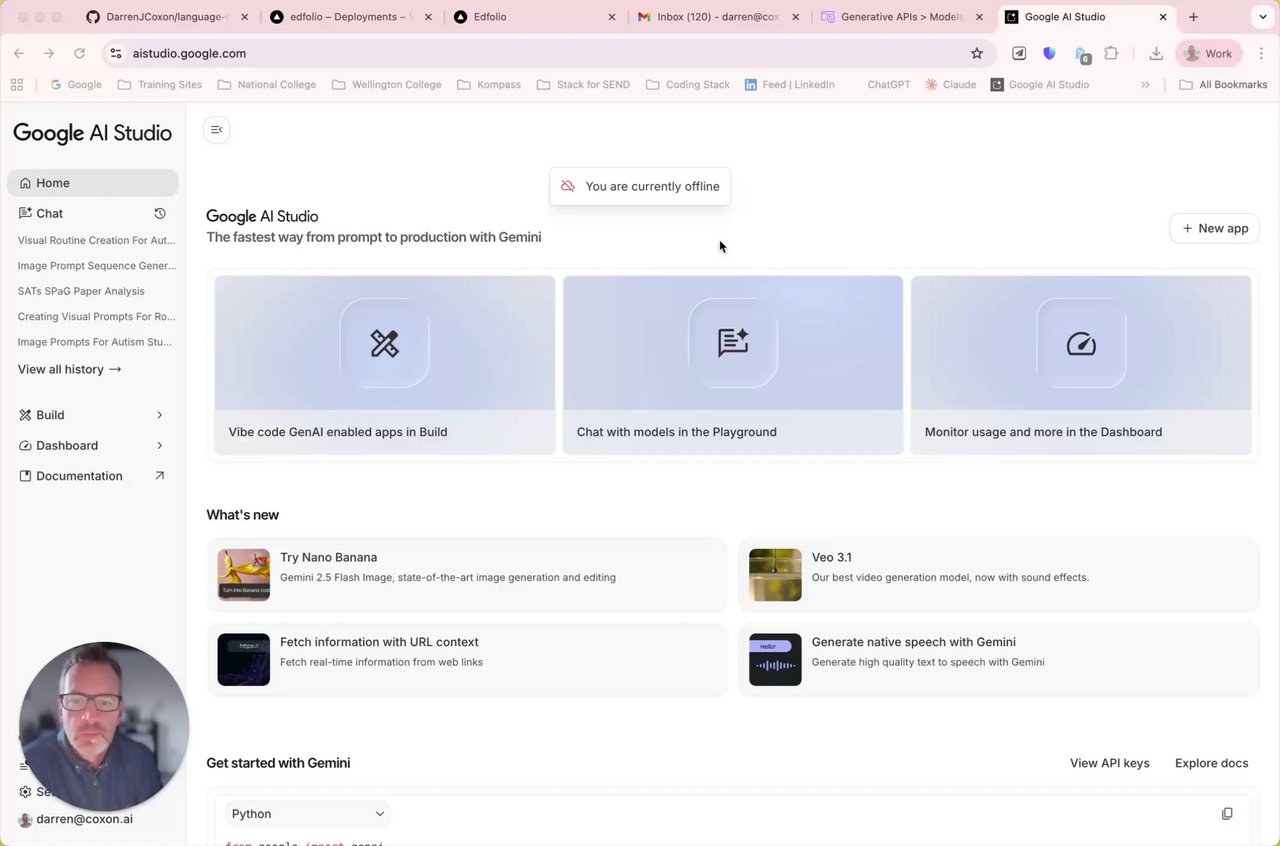The image size is (1280, 846).
Task: Open Stack for SEND bookmark folder
Action: (x=583, y=85)
